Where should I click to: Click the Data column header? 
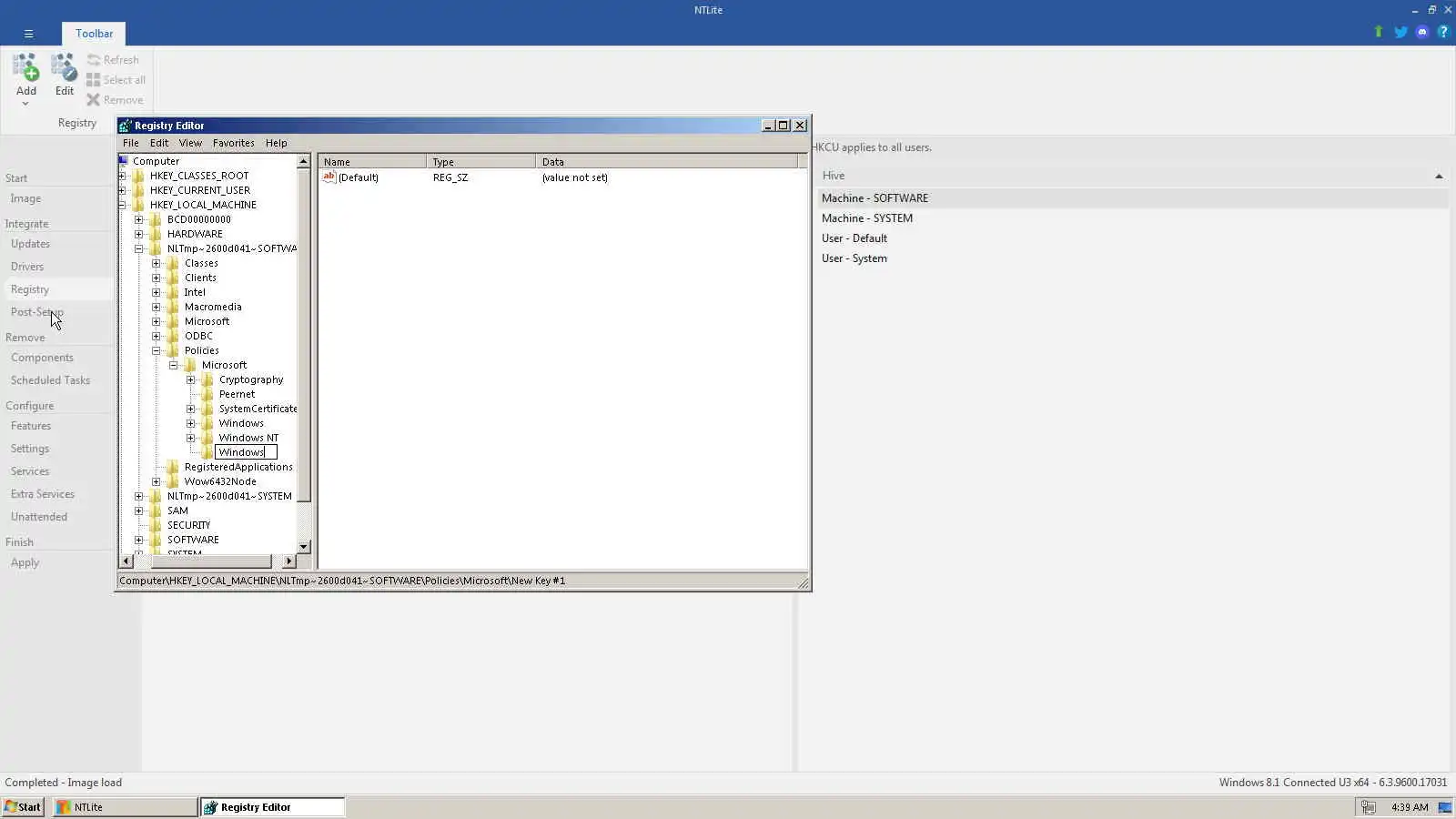click(666, 162)
